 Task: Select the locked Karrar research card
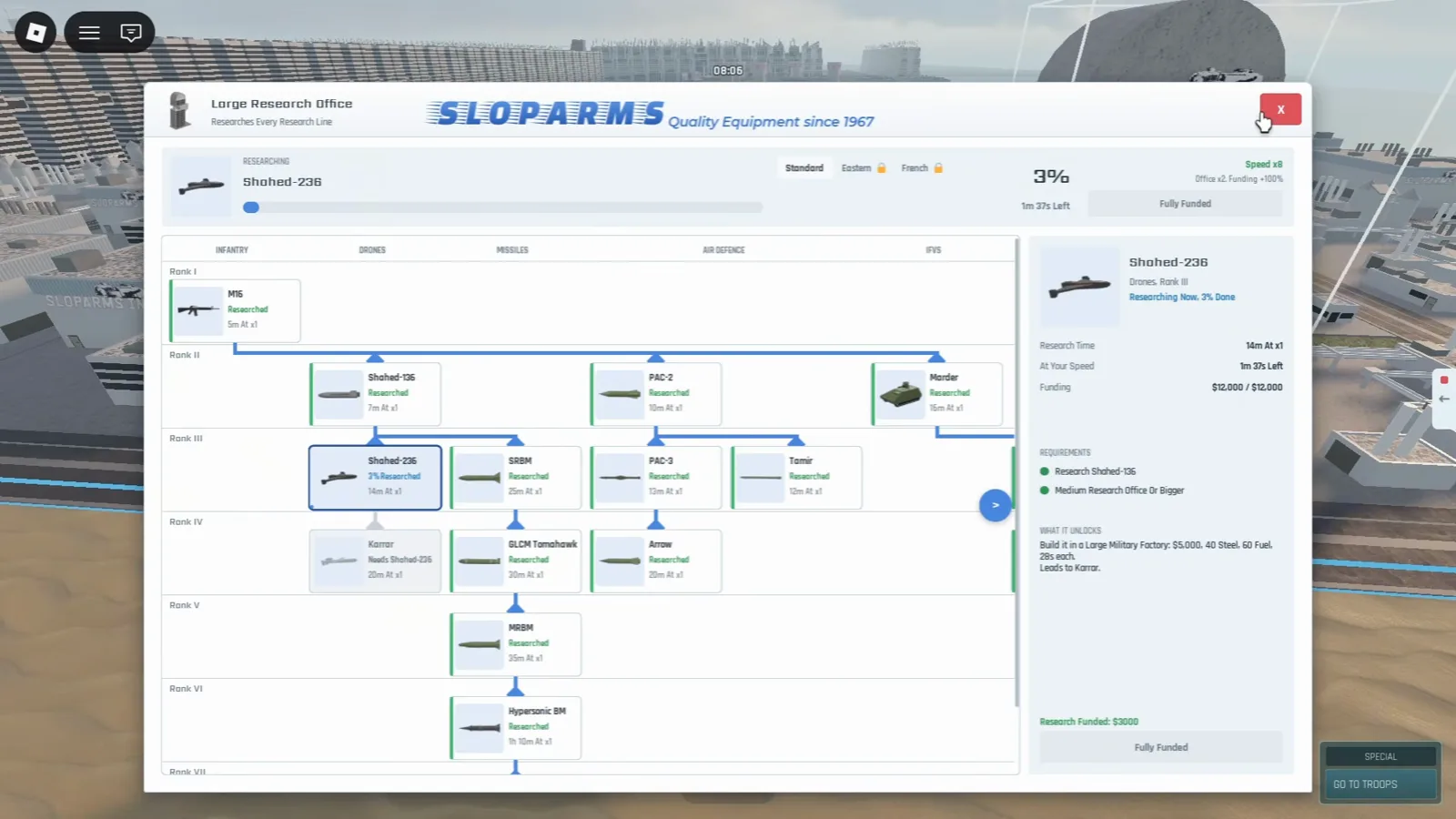[x=376, y=561]
